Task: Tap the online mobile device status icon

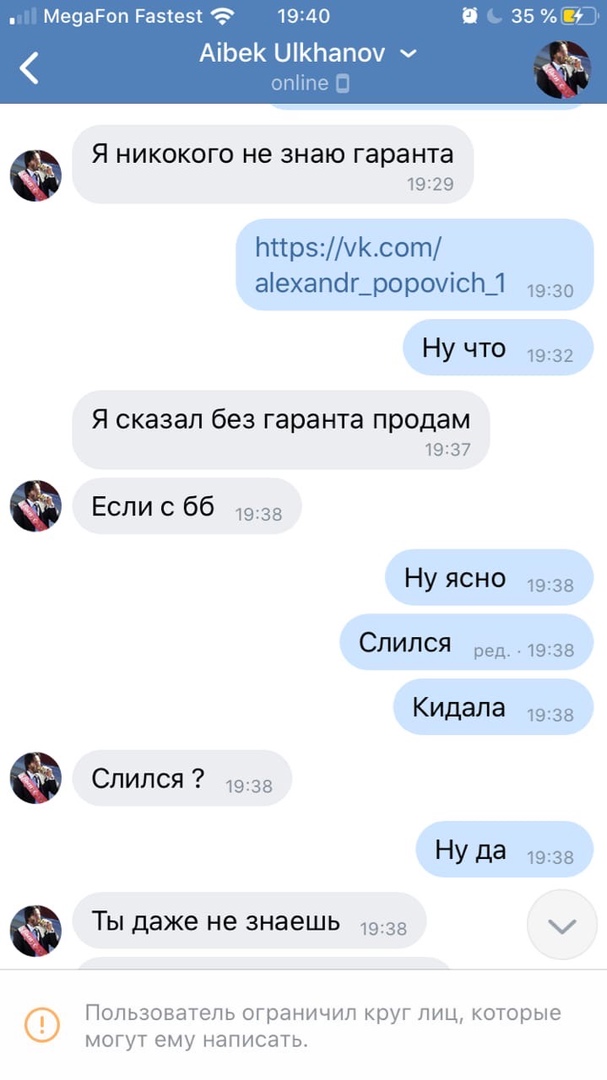Action: click(x=342, y=84)
